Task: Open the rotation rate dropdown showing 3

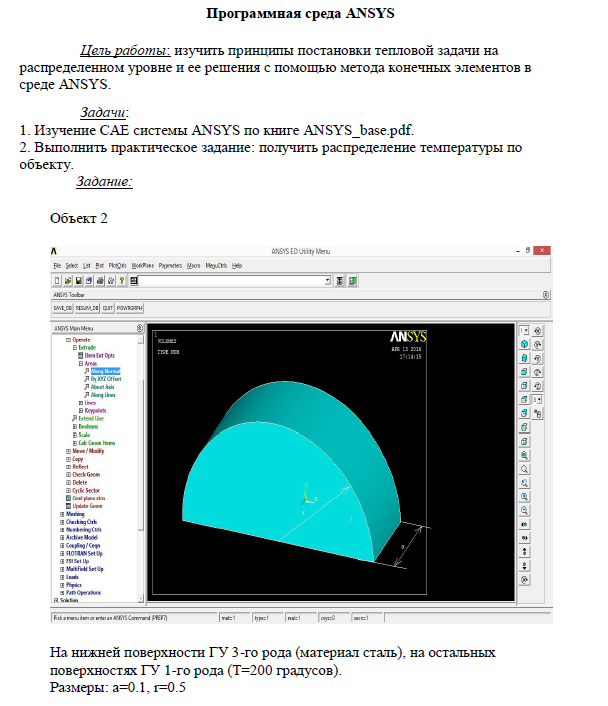Action: click(x=537, y=399)
